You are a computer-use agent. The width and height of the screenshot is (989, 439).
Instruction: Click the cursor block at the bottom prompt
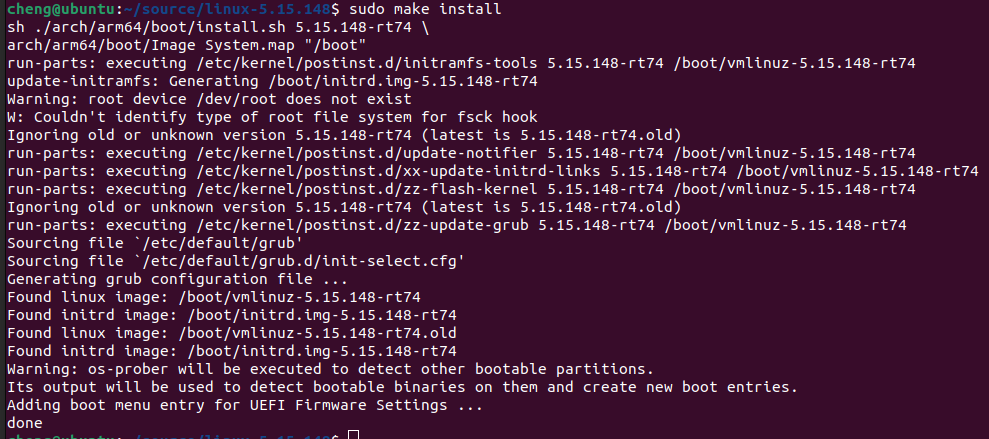coord(353,437)
